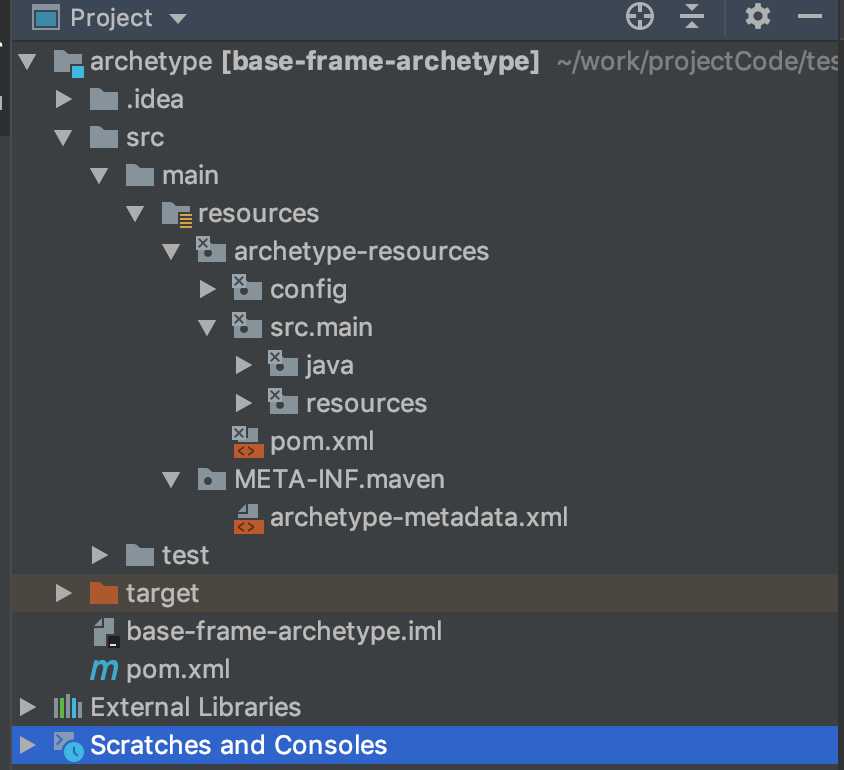
Task: Click the locate-in-tree crosshair icon
Action: tap(639, 17)
